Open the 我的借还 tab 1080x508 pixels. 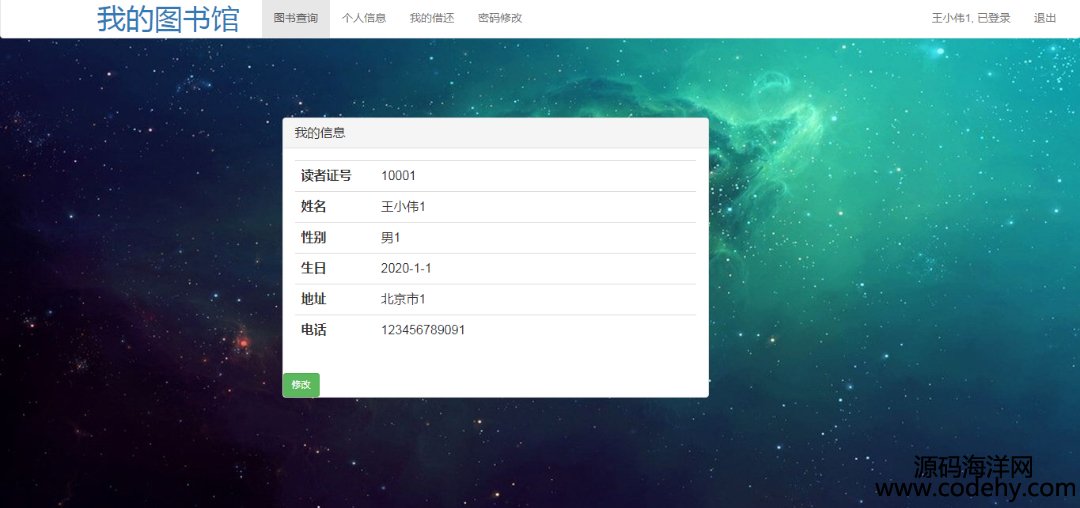[432, 19]
